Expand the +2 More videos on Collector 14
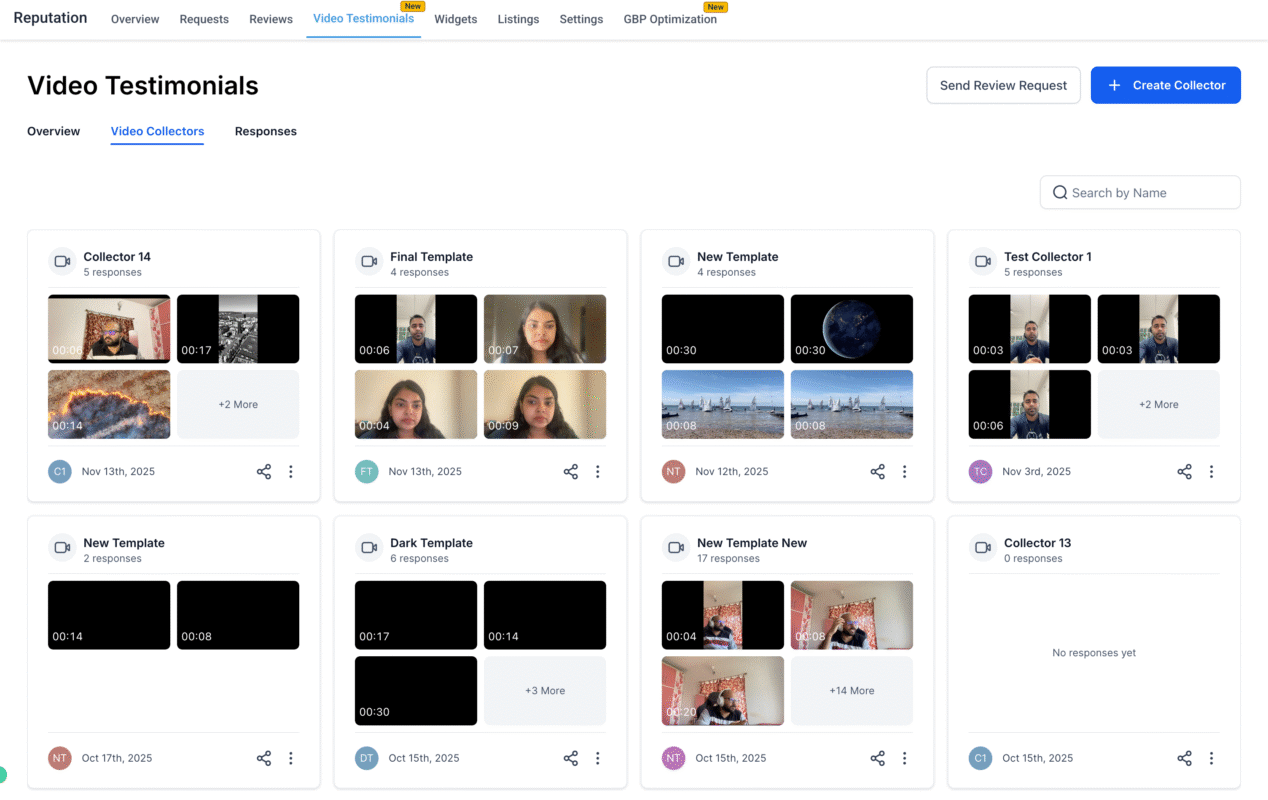 [238, 404]
